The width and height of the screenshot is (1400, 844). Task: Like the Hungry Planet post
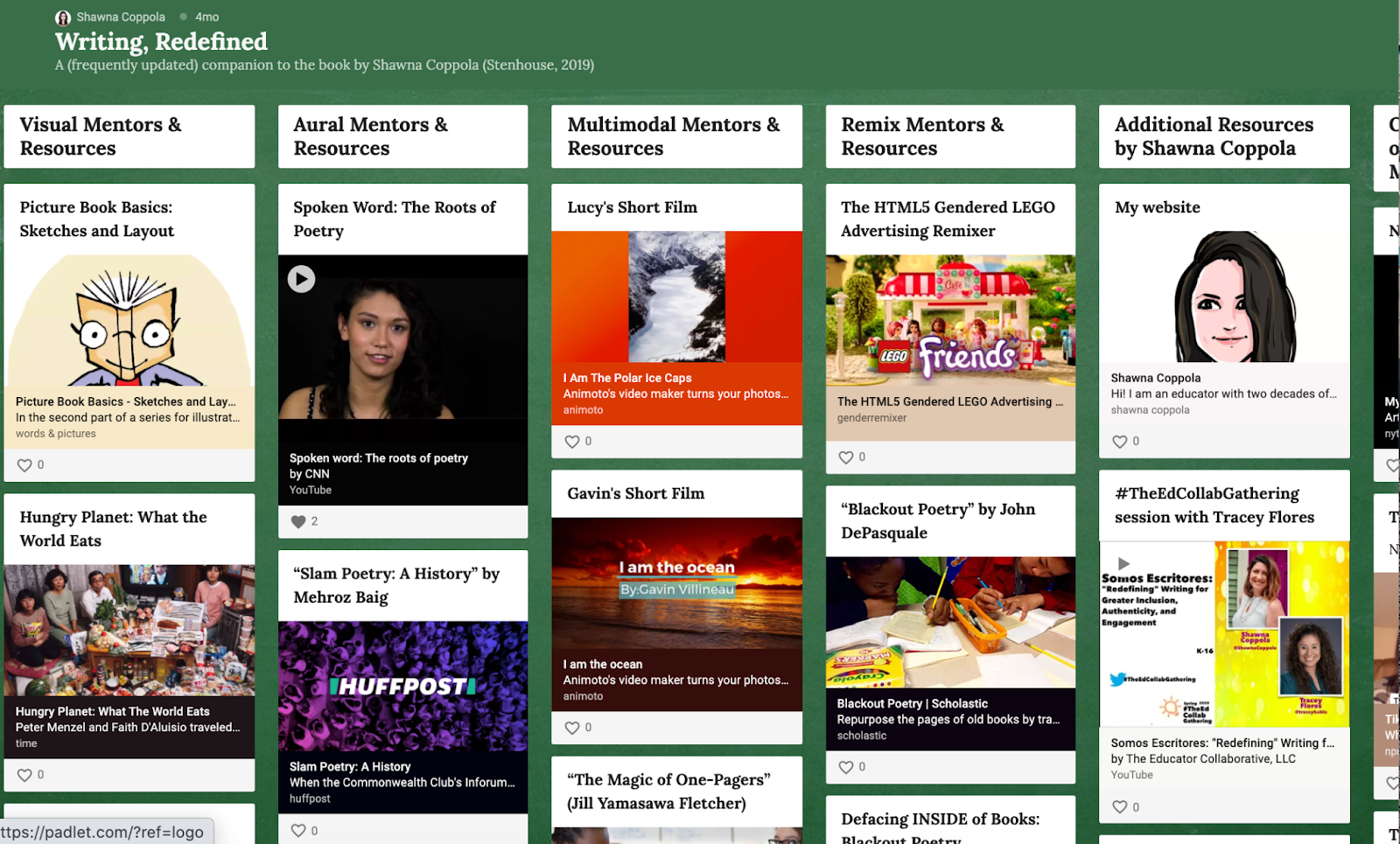tap(24, 775)
